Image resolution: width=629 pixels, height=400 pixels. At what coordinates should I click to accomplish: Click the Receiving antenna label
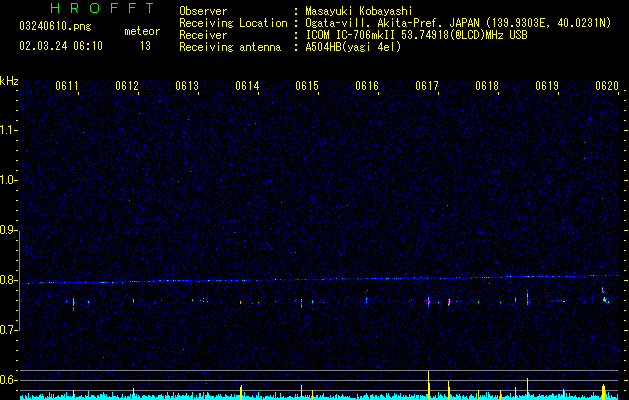click(230, 47)
